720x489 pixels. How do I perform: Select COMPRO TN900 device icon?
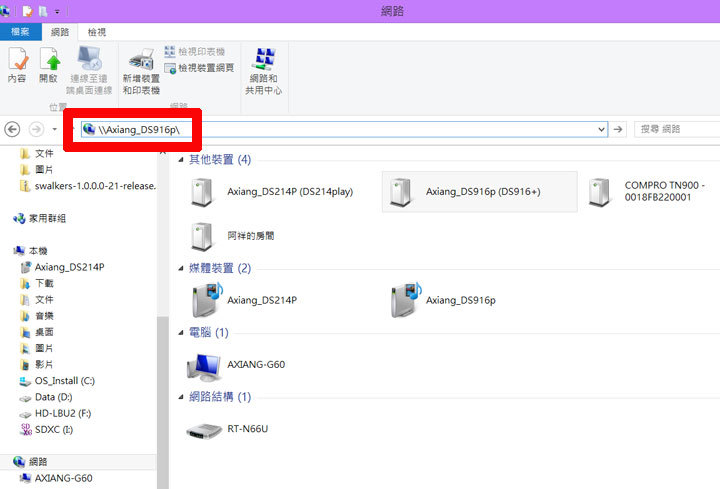tap(599, 192)
